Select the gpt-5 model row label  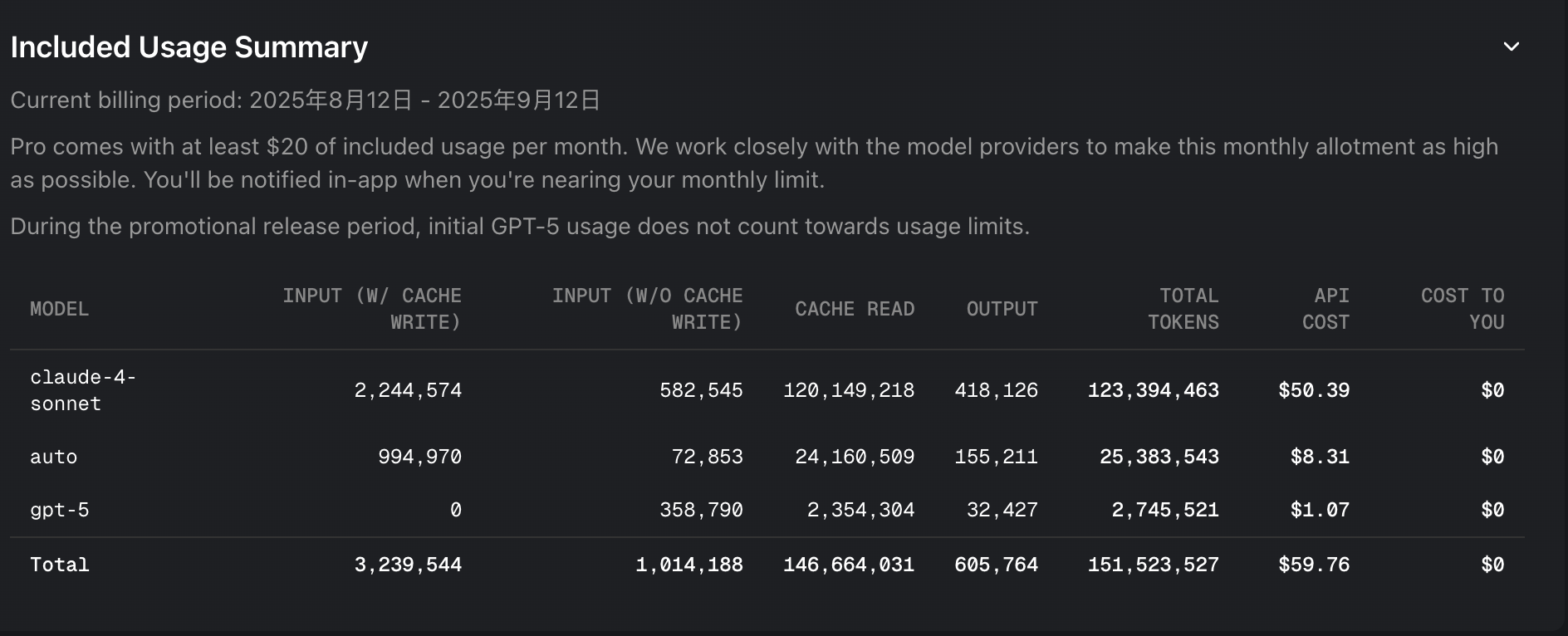pos(60,510)
